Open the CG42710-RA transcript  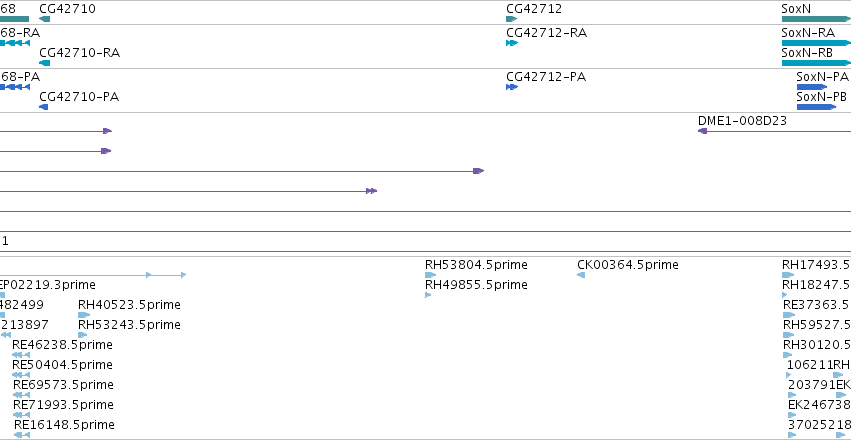(x=45, y=63)
